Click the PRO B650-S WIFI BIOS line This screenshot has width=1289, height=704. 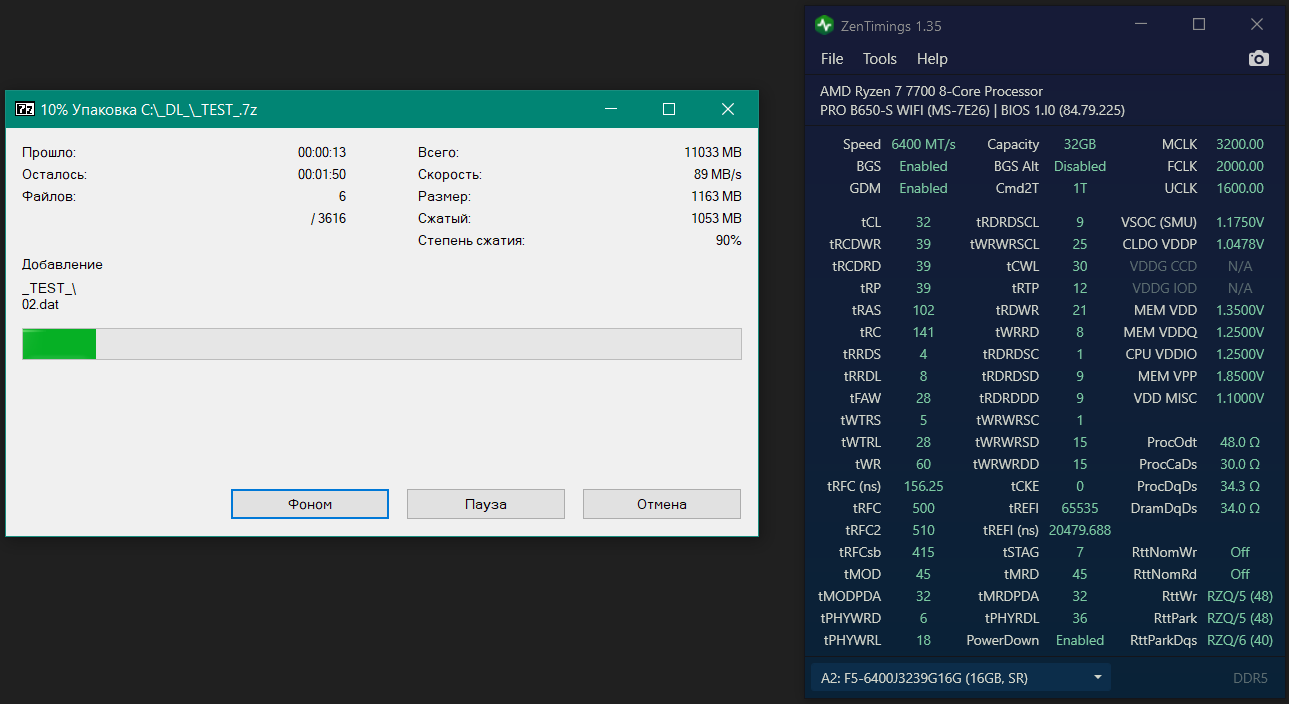pos(972,110)
